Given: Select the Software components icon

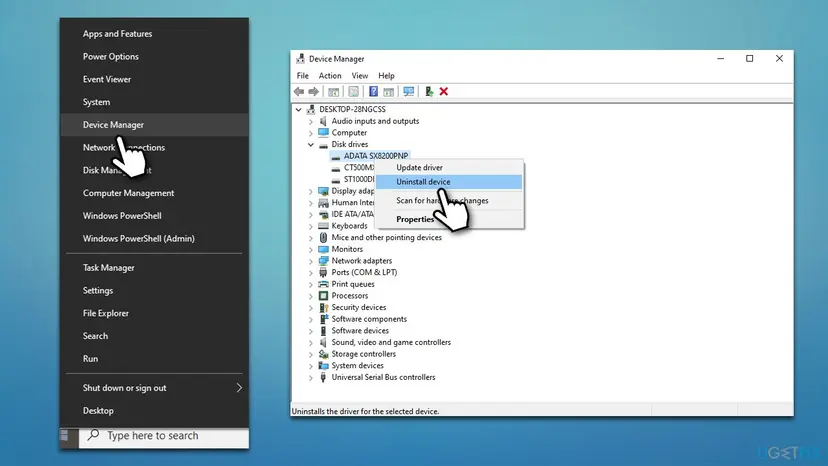Looking at the screenshot, I should click(x=323, y=319).
